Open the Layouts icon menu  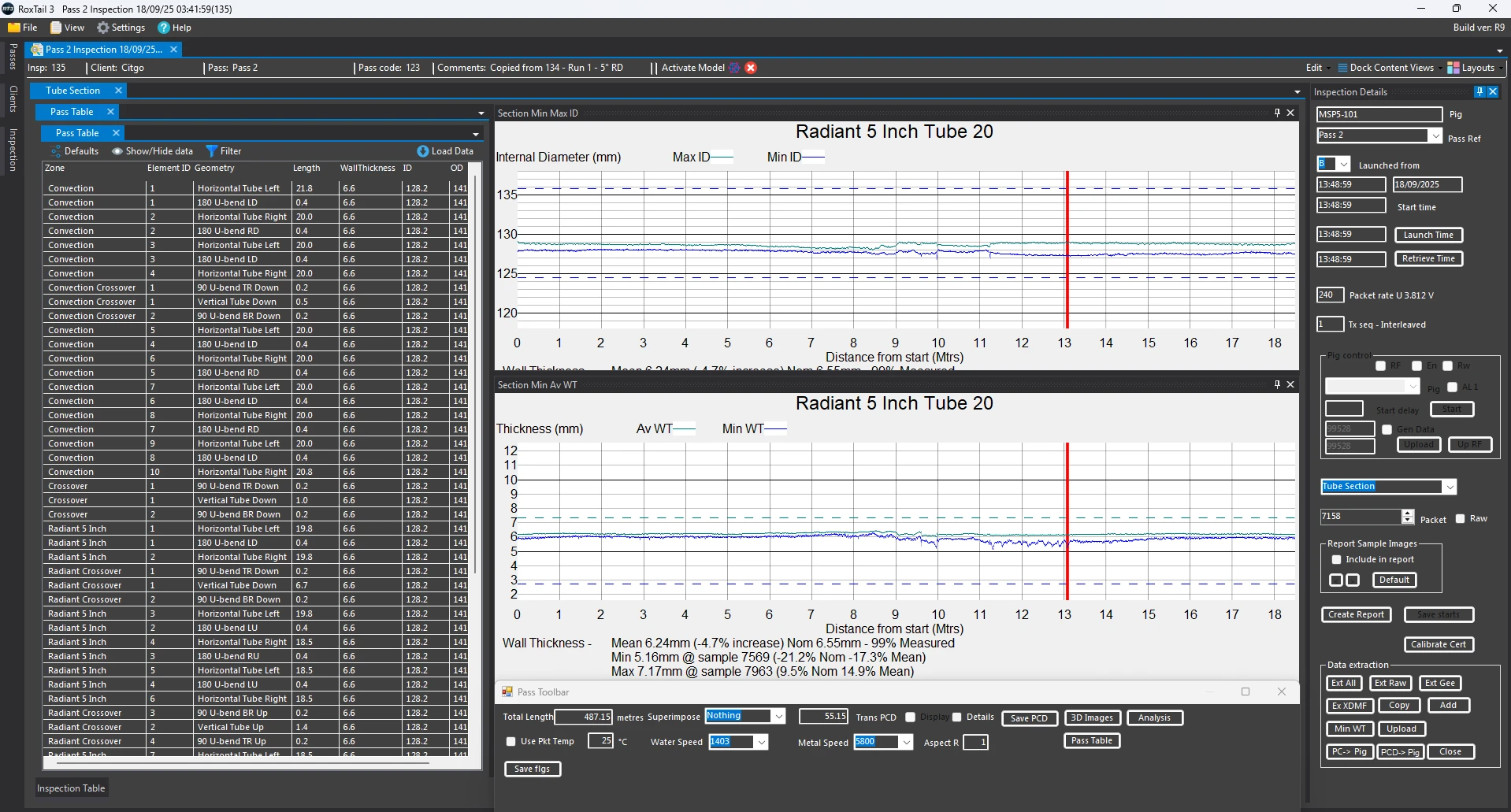[1453, 68]
